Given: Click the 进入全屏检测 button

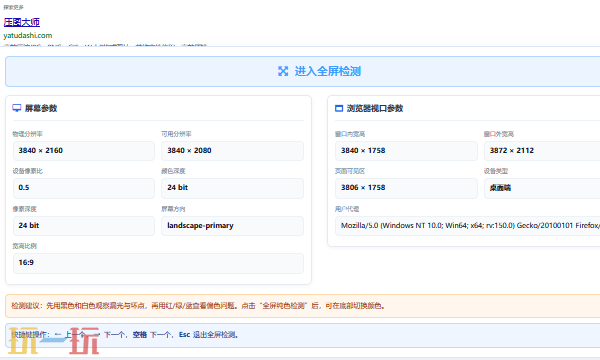Looking at the screenshot, I should tap(302, 71).
